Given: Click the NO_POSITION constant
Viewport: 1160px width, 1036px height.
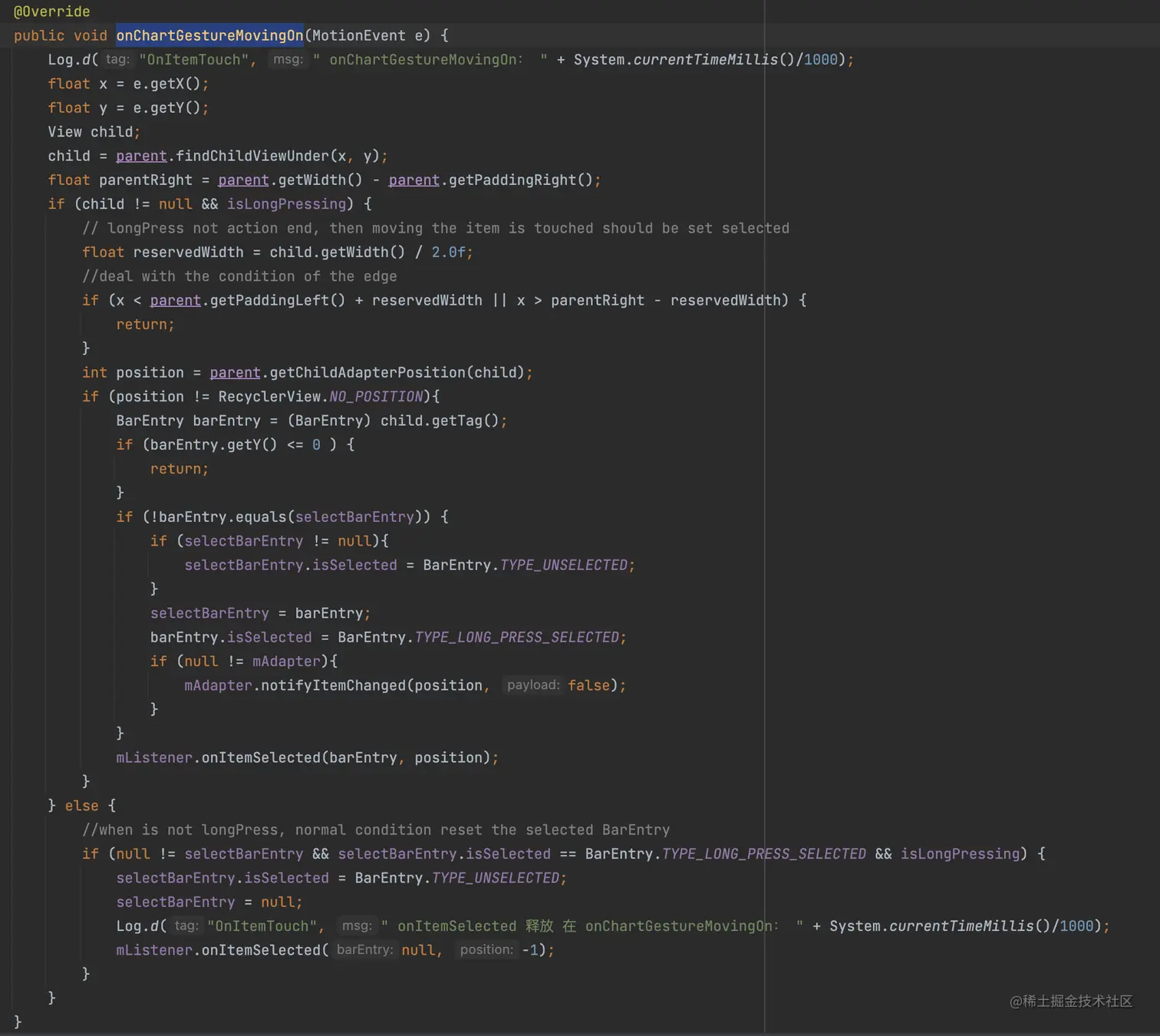Looking at the screenshot, I should click(376, 397).
